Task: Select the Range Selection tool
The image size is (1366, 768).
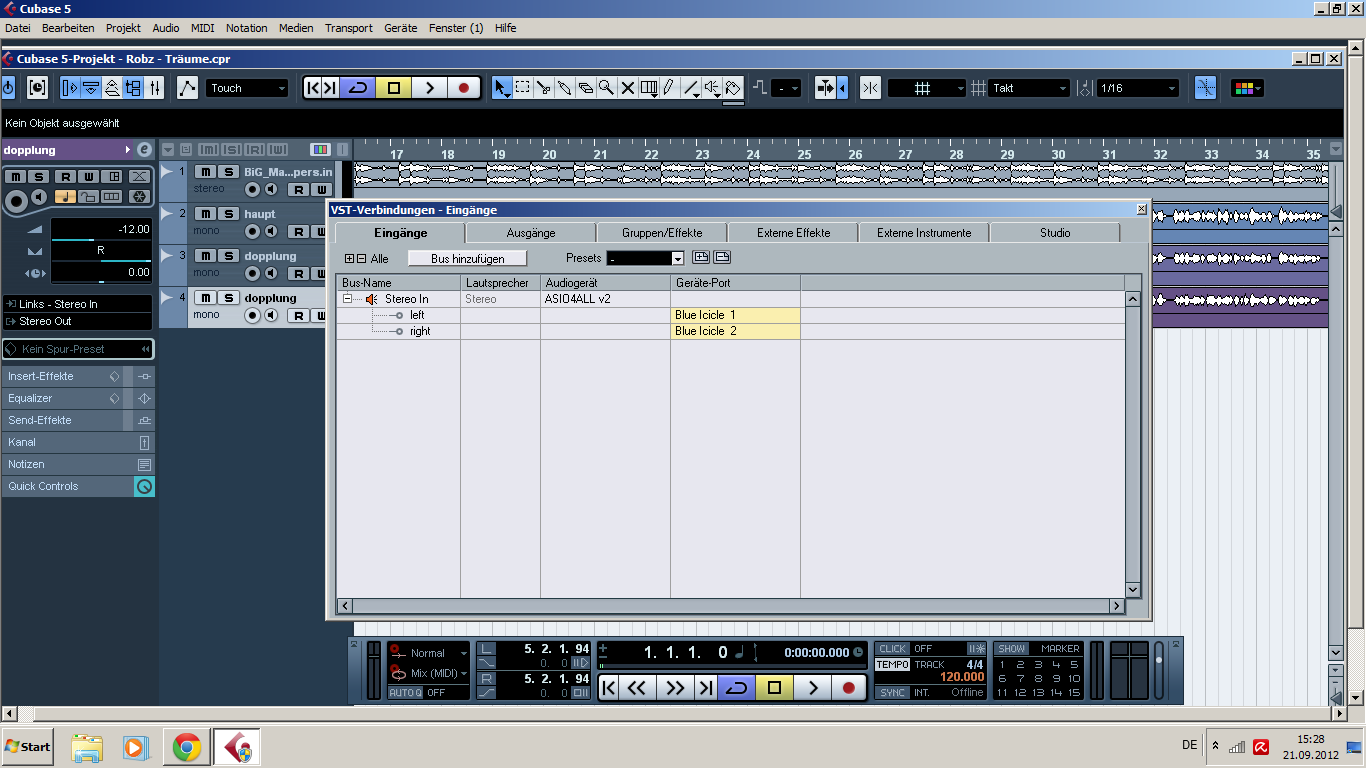Action: tap(523, 88)
